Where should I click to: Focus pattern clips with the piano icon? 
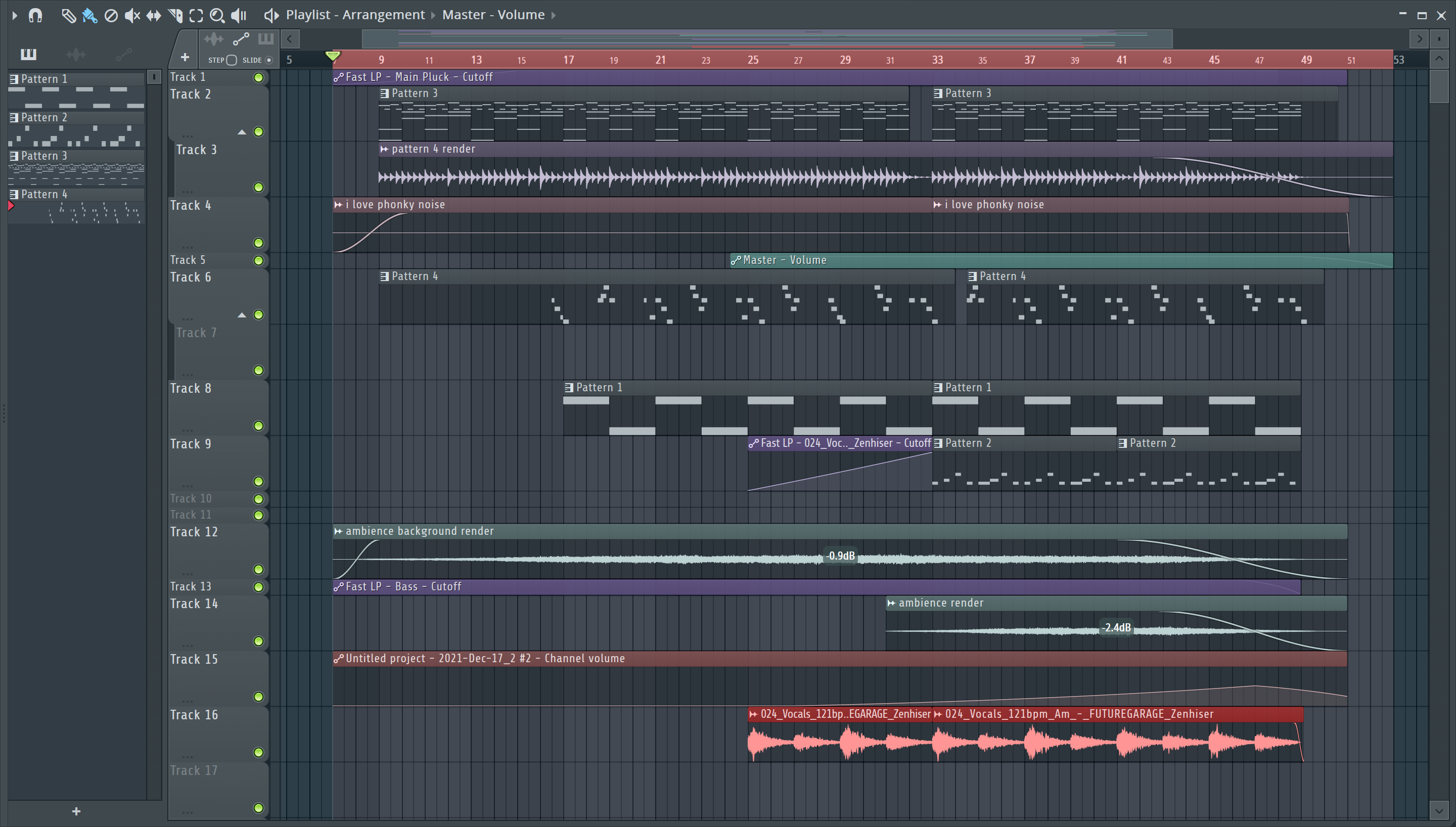click(x=265, y=38)
